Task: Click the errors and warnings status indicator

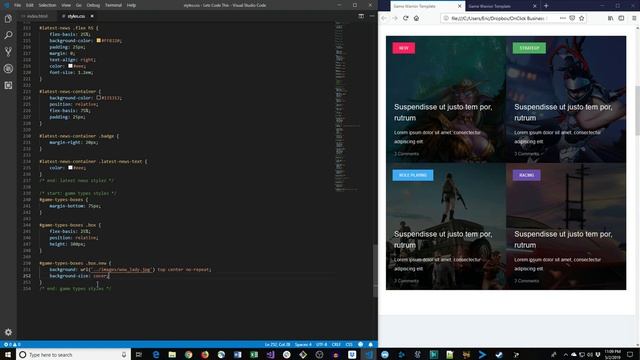Action: pos(12,344)
